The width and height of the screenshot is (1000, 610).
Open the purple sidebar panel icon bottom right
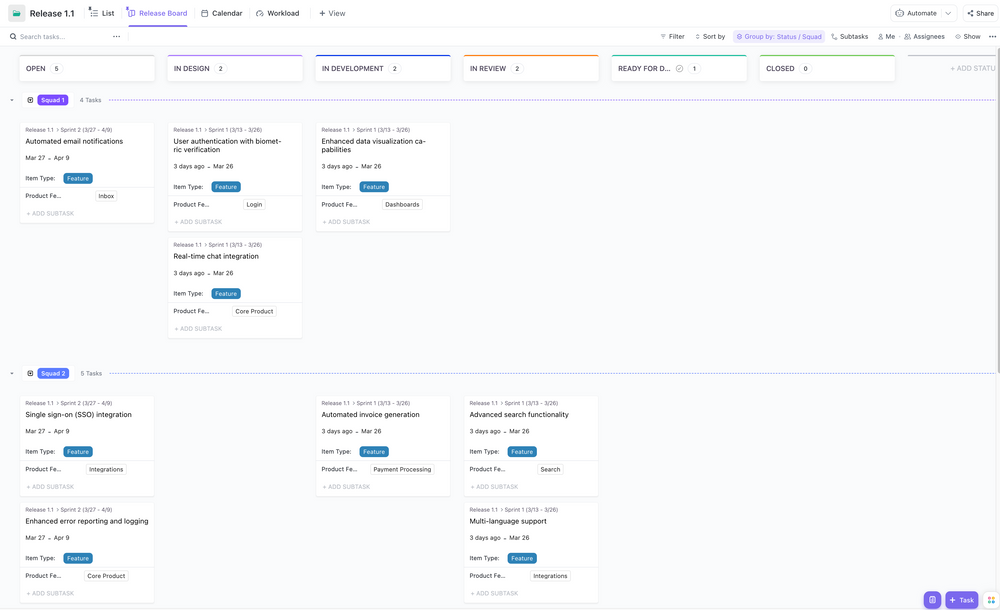point(932,598)
